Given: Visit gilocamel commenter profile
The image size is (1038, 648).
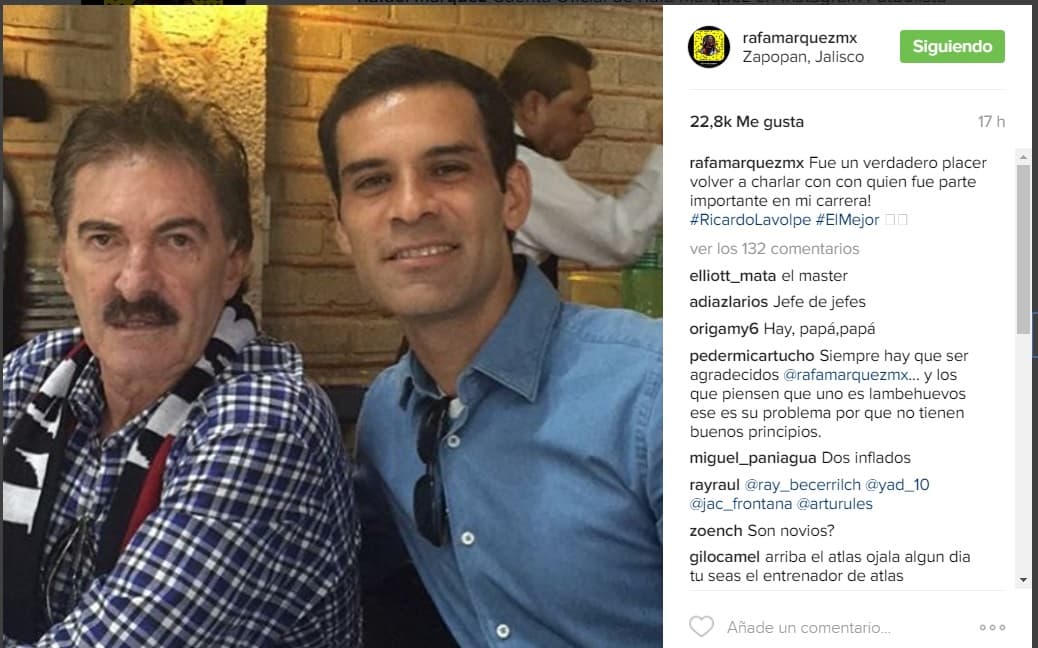Looking at the screenshot, I should click(x=724, y=557).
